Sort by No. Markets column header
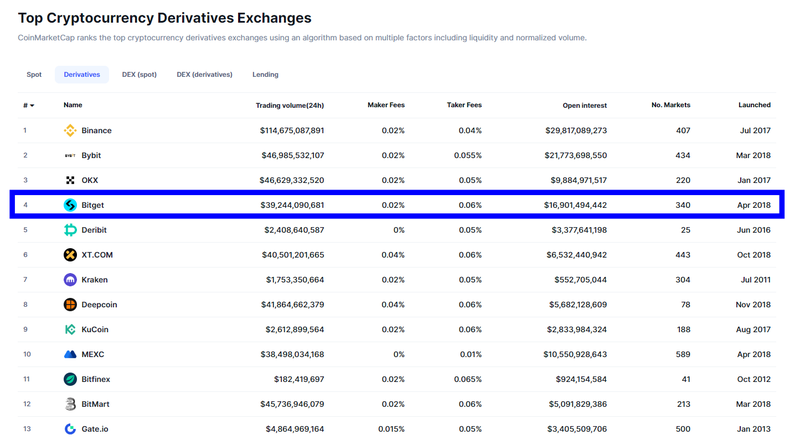 pyautogui.click(x=671, y=105)
